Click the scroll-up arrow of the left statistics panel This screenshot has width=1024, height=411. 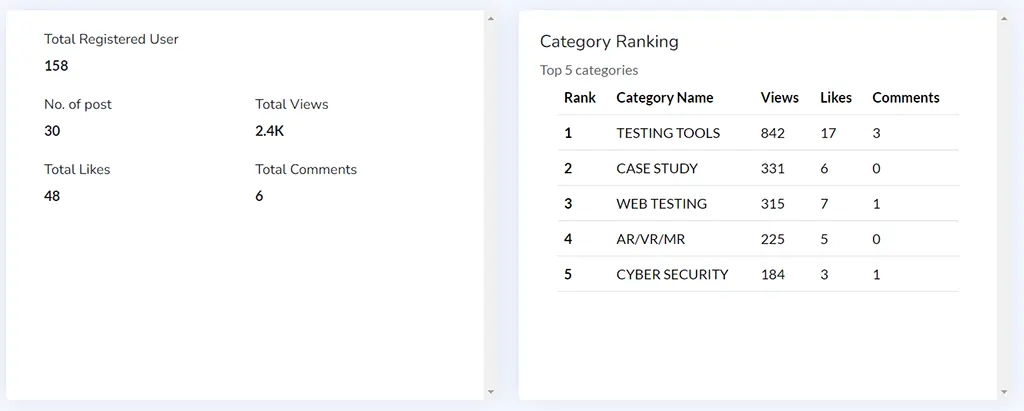point(491,19)
